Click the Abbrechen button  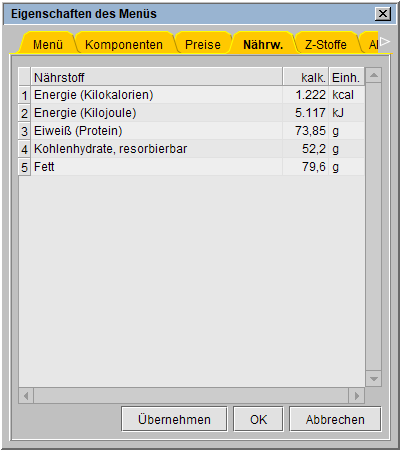335,419
